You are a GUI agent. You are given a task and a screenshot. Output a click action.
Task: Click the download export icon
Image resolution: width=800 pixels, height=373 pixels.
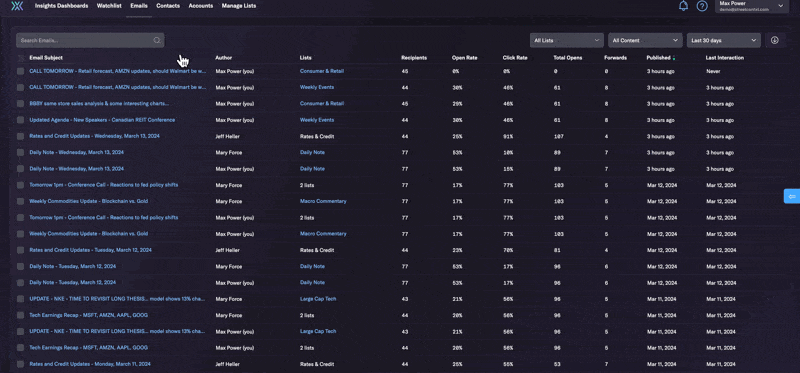tap(774, 40)
